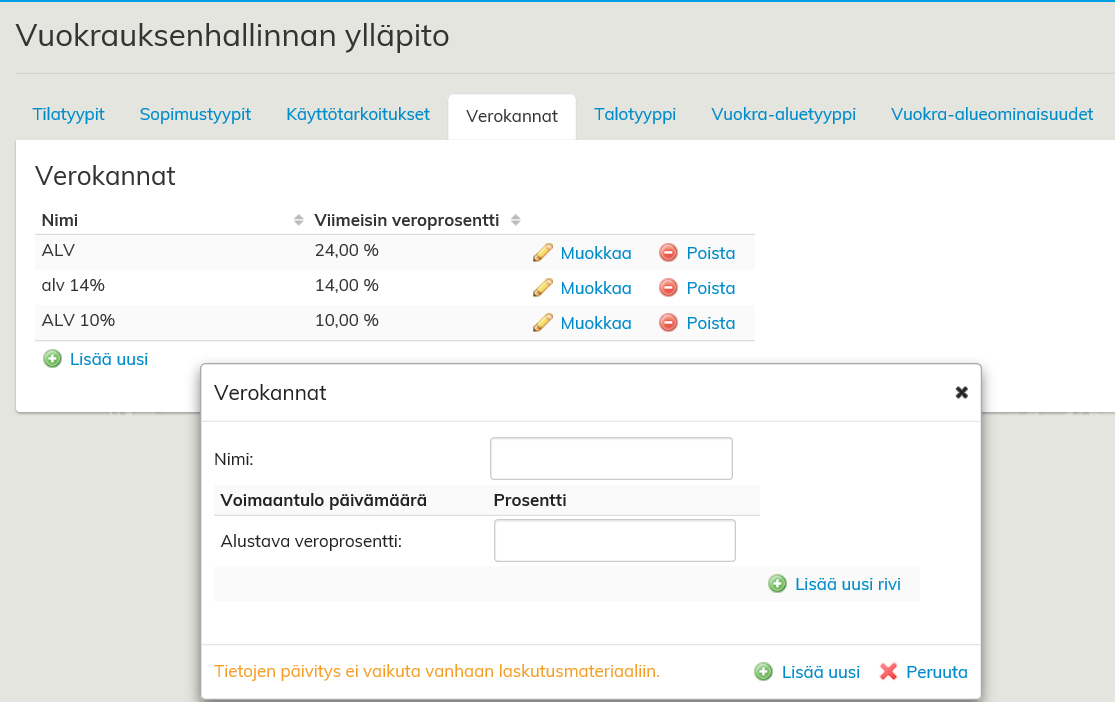Switch to the Tilatyypit tab
The image size is (1115, 702).
point(68,114)
